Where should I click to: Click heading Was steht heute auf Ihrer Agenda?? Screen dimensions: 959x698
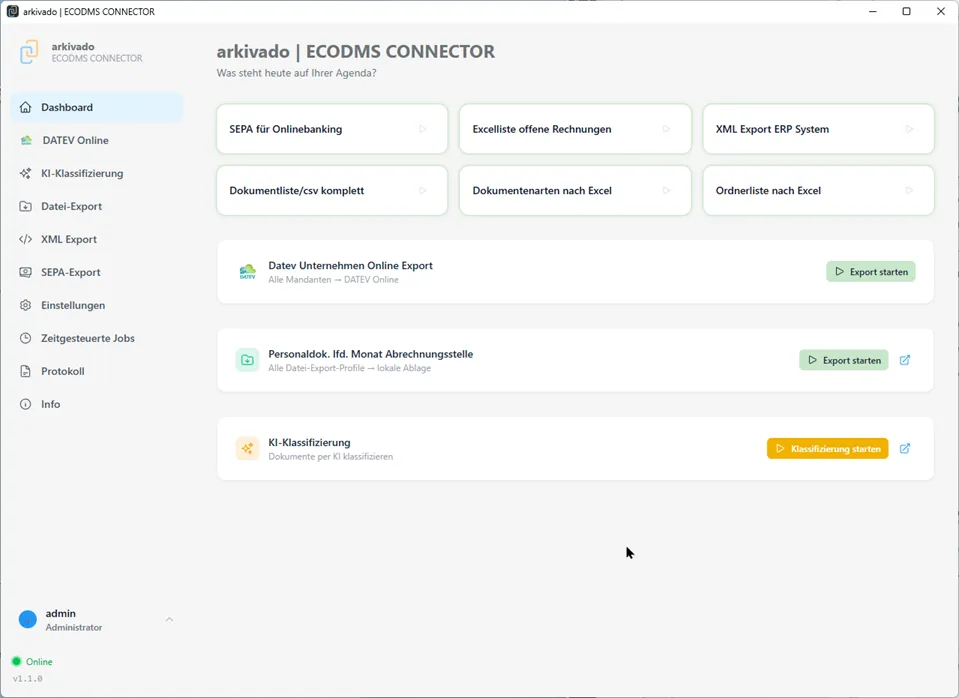point(297,73)
